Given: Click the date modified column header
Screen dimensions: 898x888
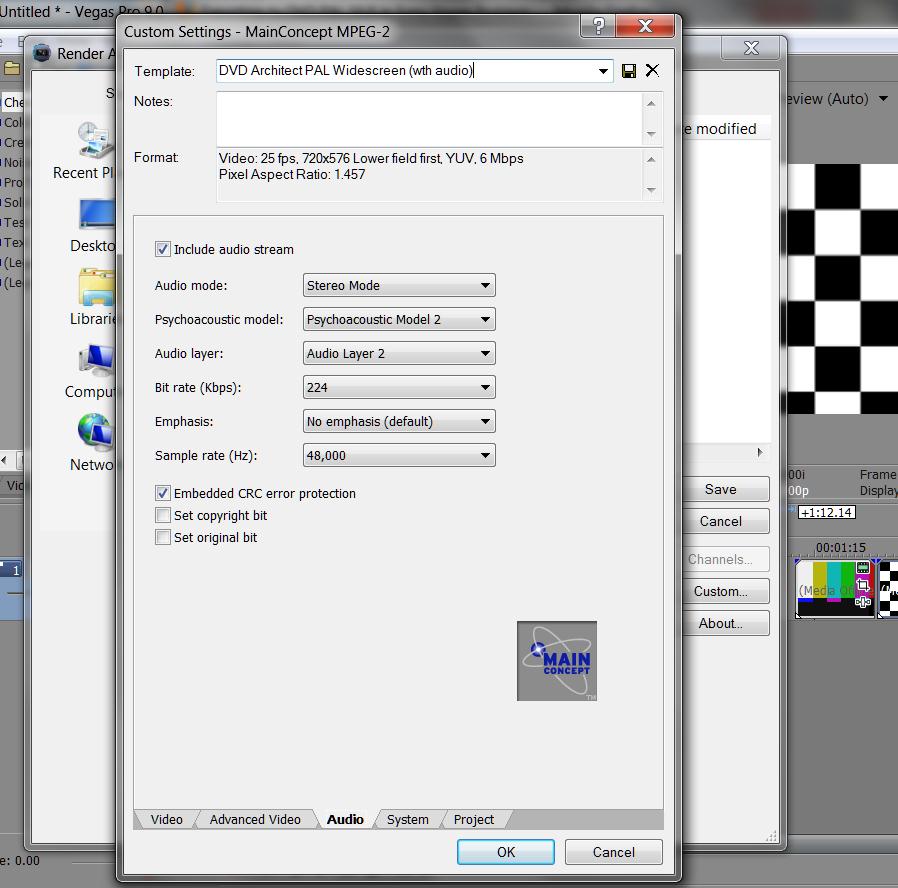Looking at the screenshot, I should tap(726, 129).
